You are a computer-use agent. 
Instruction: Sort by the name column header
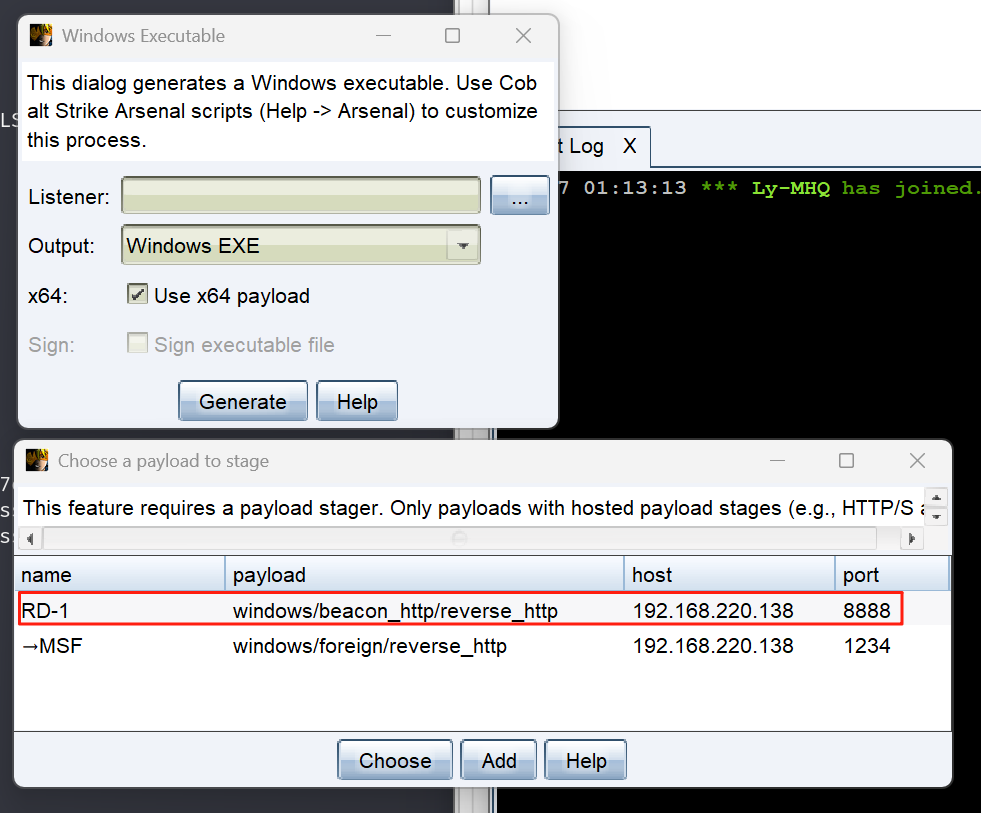119,574
